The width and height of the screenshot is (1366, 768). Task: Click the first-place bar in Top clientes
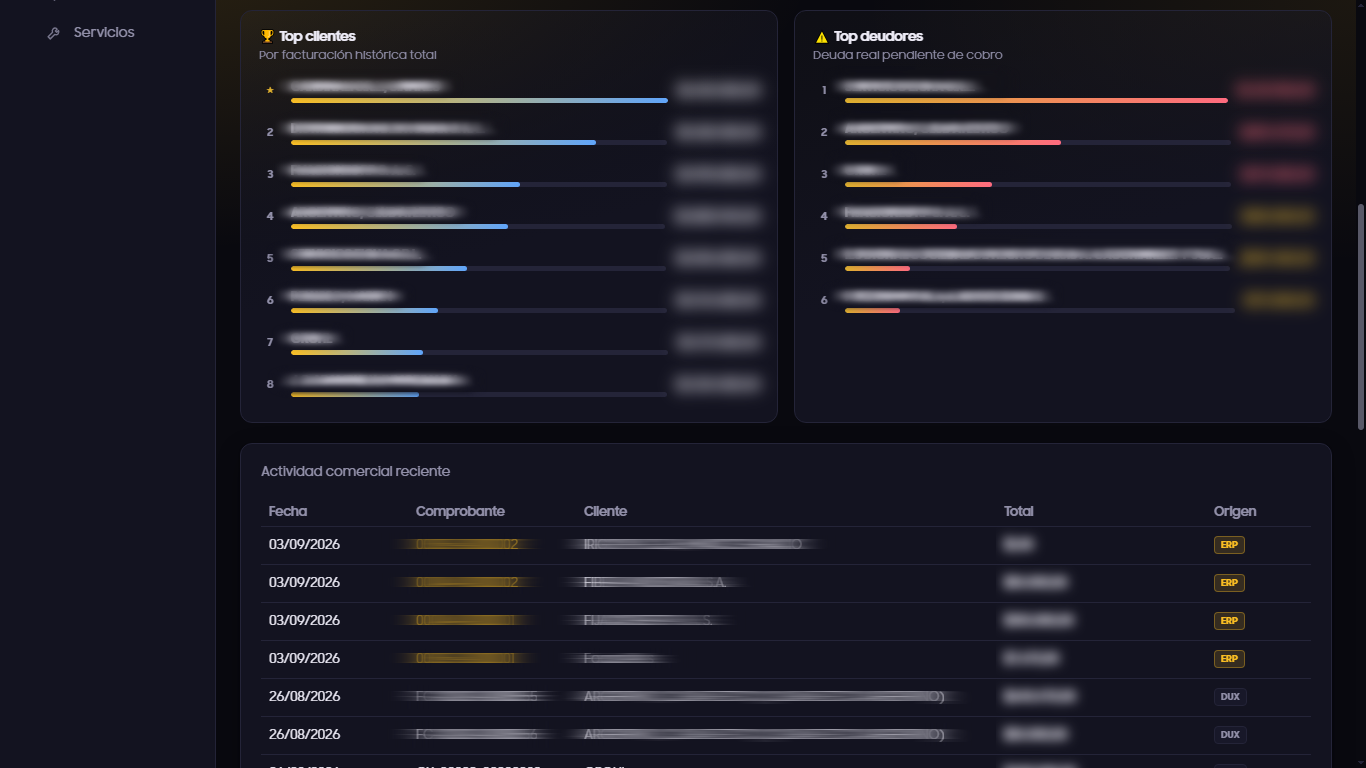click(479, 100)
